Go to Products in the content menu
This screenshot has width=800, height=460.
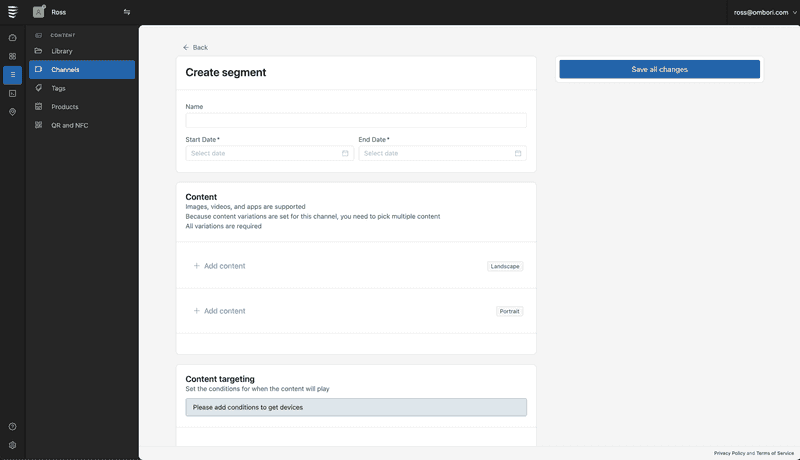pyautogui.click(x=65, y=107)
